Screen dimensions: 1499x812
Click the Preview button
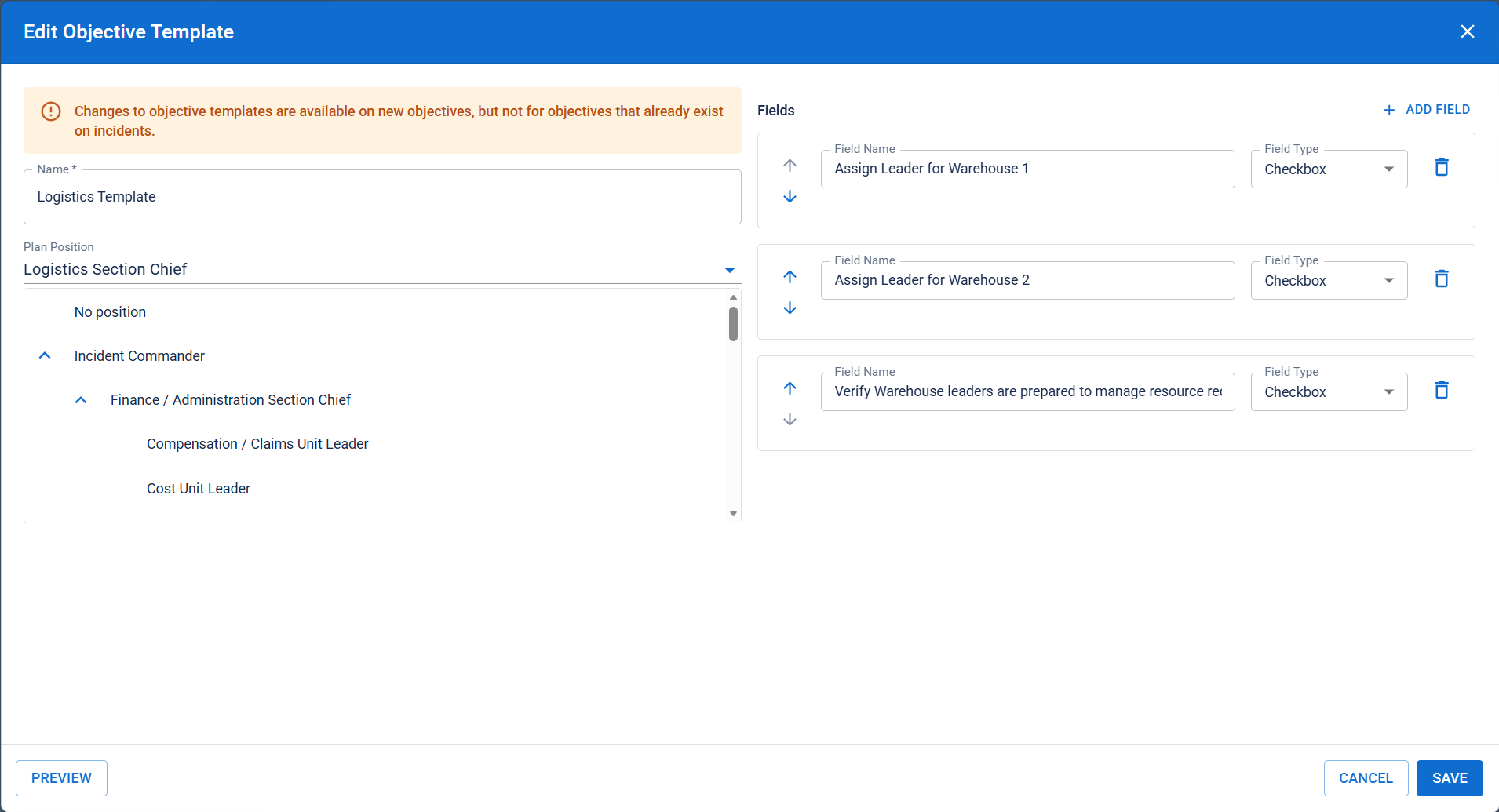[61, 778]
